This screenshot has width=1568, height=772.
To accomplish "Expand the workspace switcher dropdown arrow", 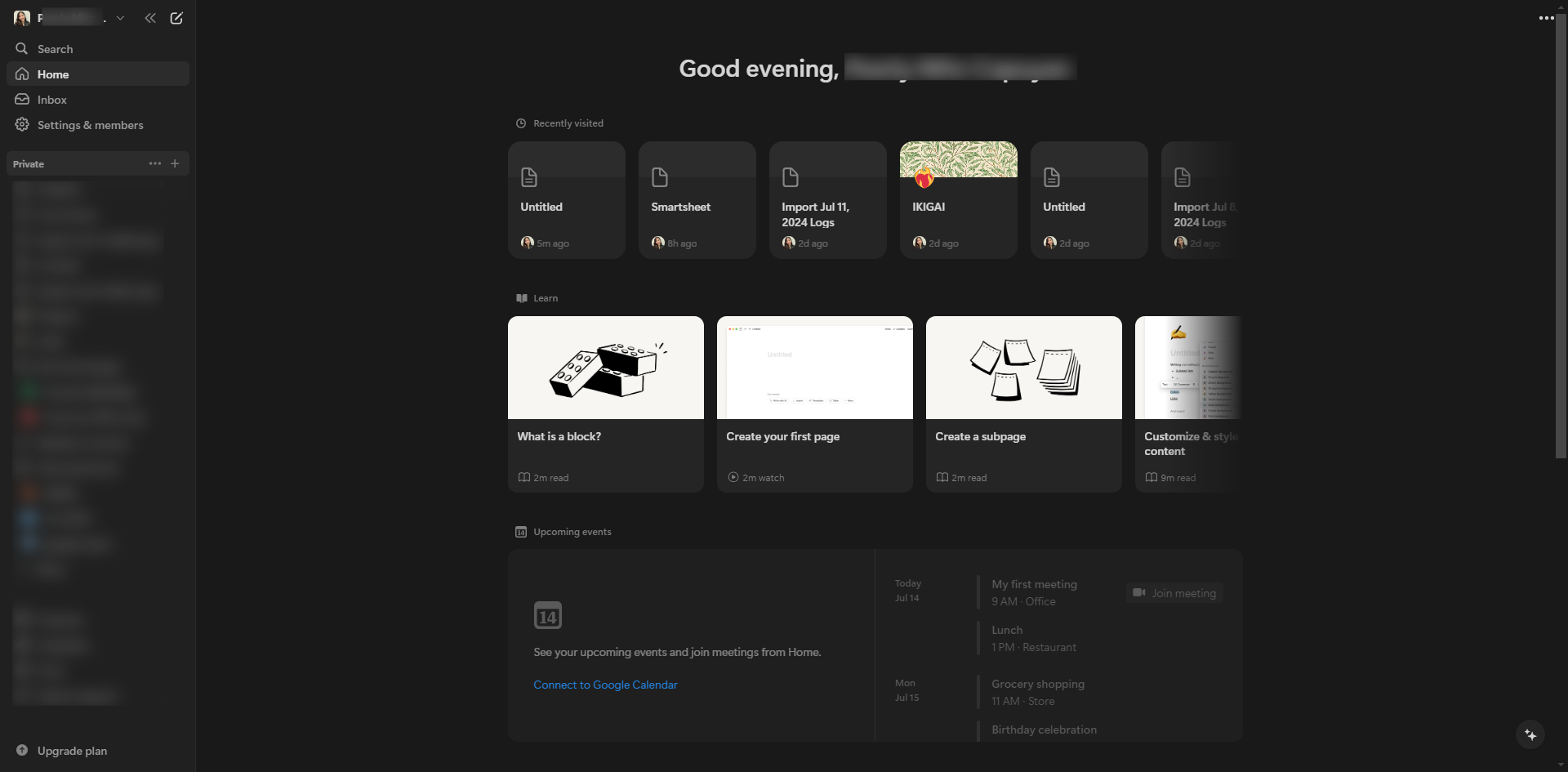I will (120, 18).
